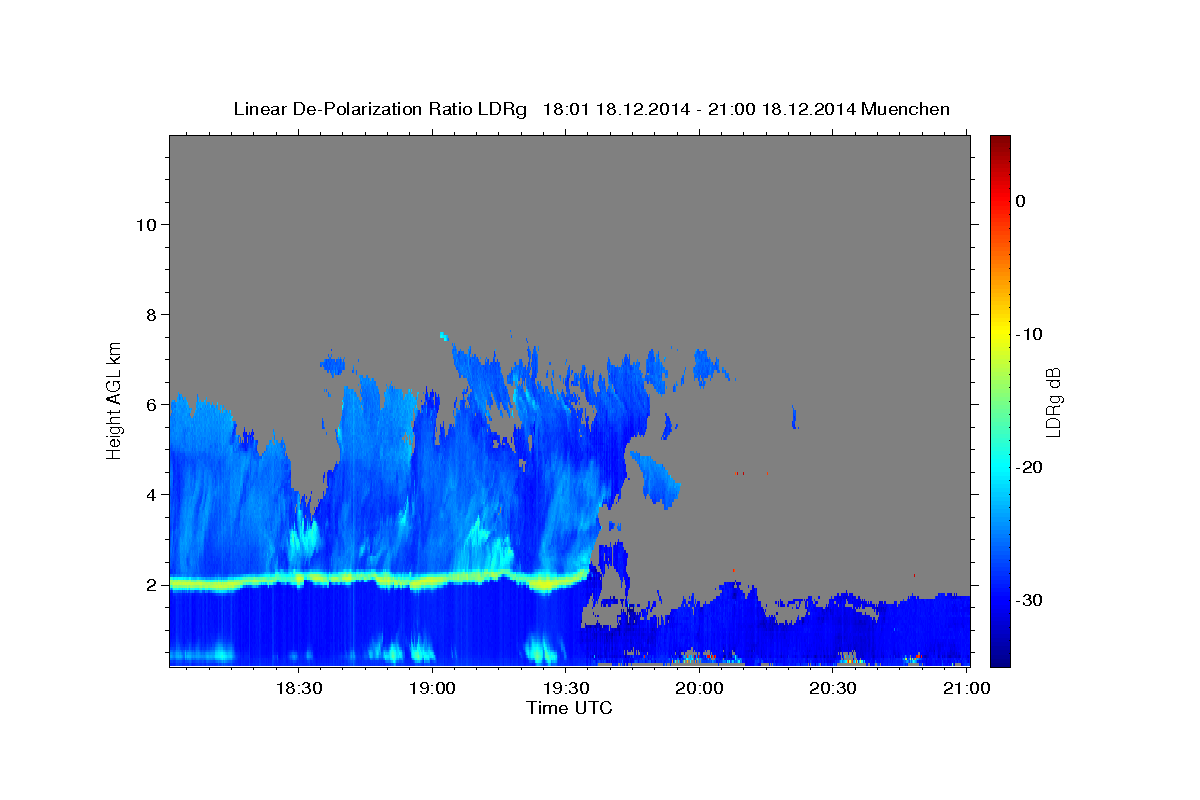Click the 'Height AGL km' axis label
Screen dimensions: 1200x800
coord(115,399)
